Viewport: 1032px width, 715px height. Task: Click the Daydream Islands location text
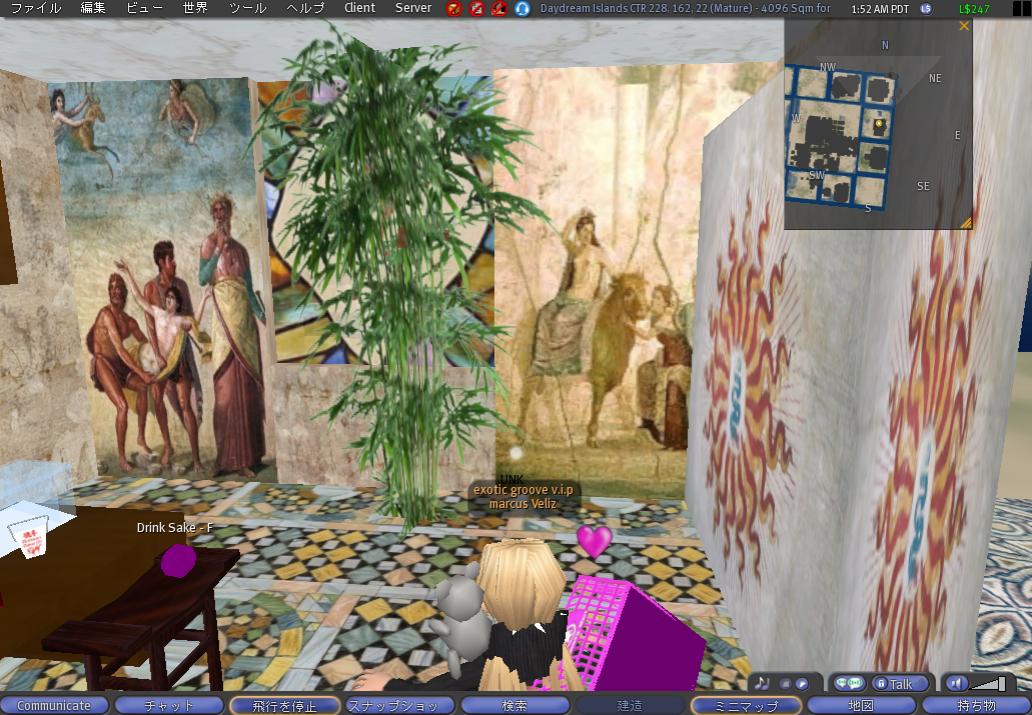685,9
